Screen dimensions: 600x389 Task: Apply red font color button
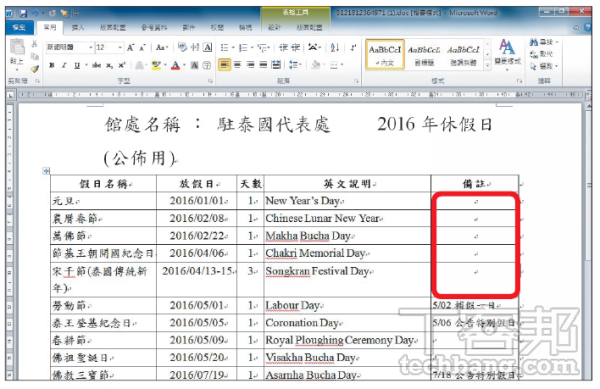[176, 65]
